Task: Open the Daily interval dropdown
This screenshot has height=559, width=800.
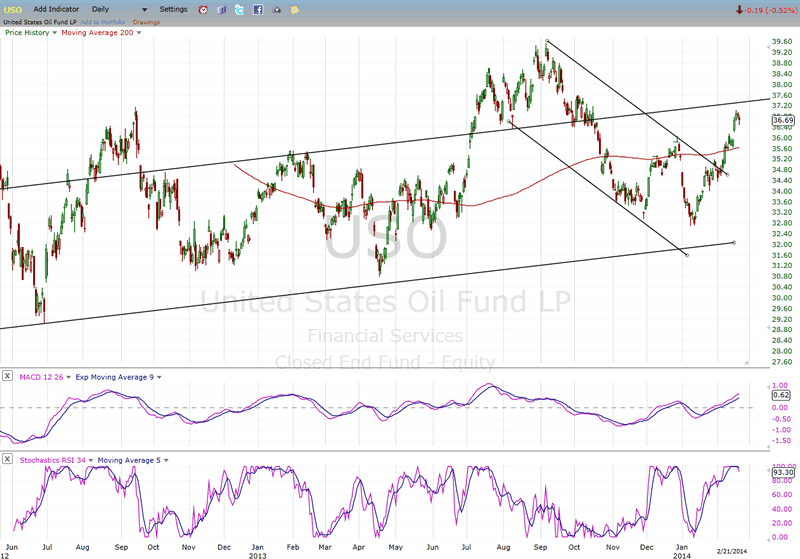Action: 119,9
